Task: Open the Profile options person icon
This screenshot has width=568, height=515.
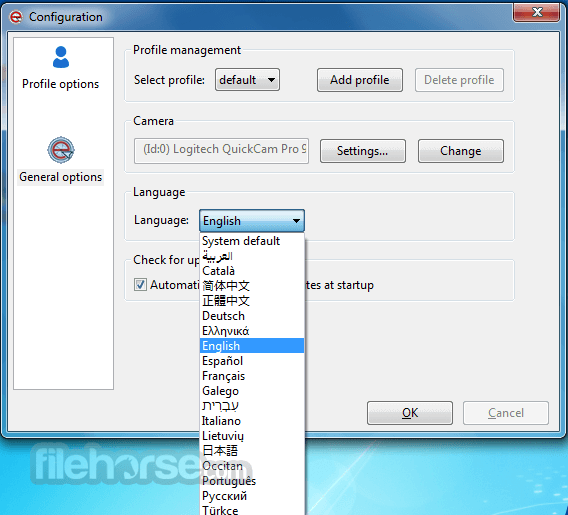Action: 60,57
